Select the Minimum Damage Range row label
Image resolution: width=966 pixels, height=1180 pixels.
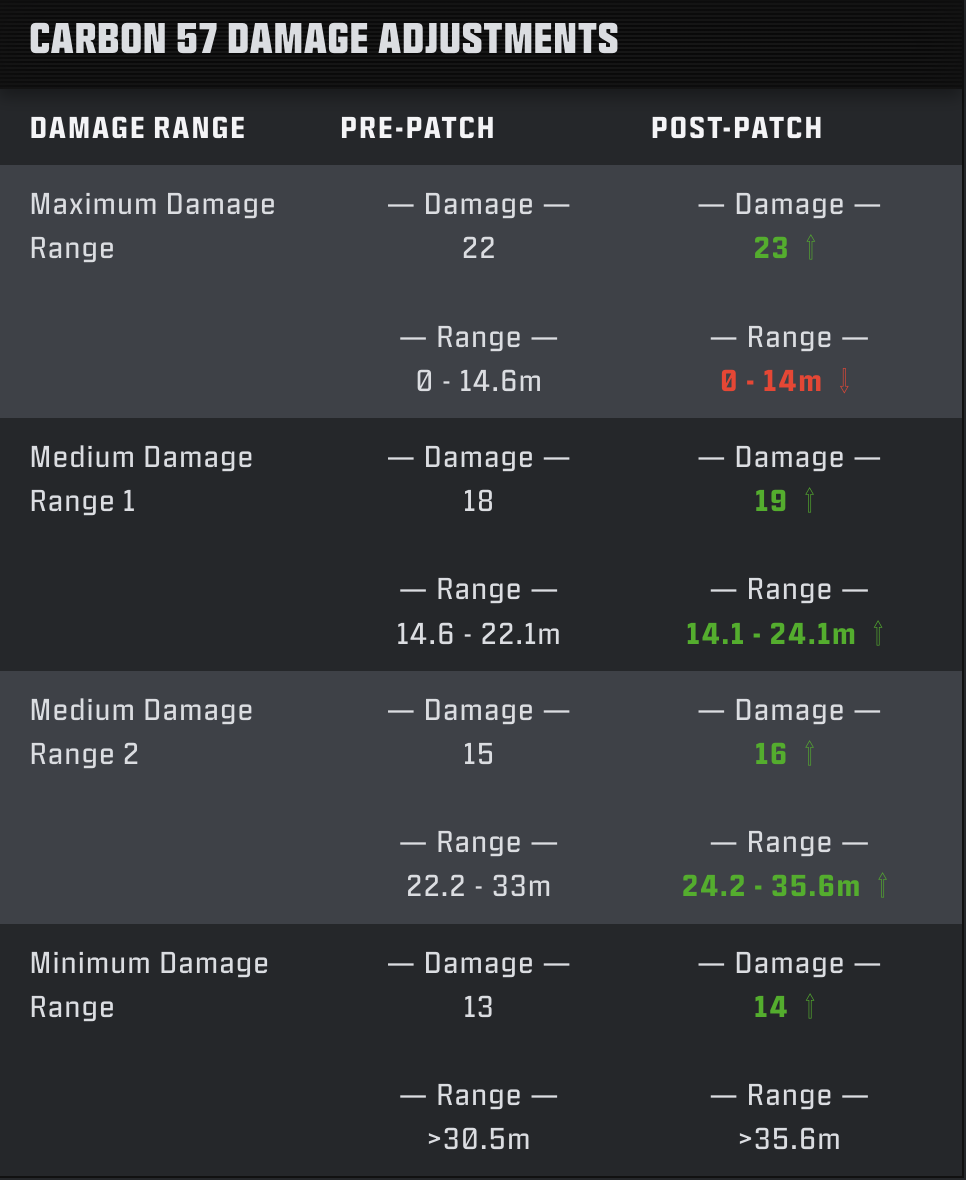(149, 985)
